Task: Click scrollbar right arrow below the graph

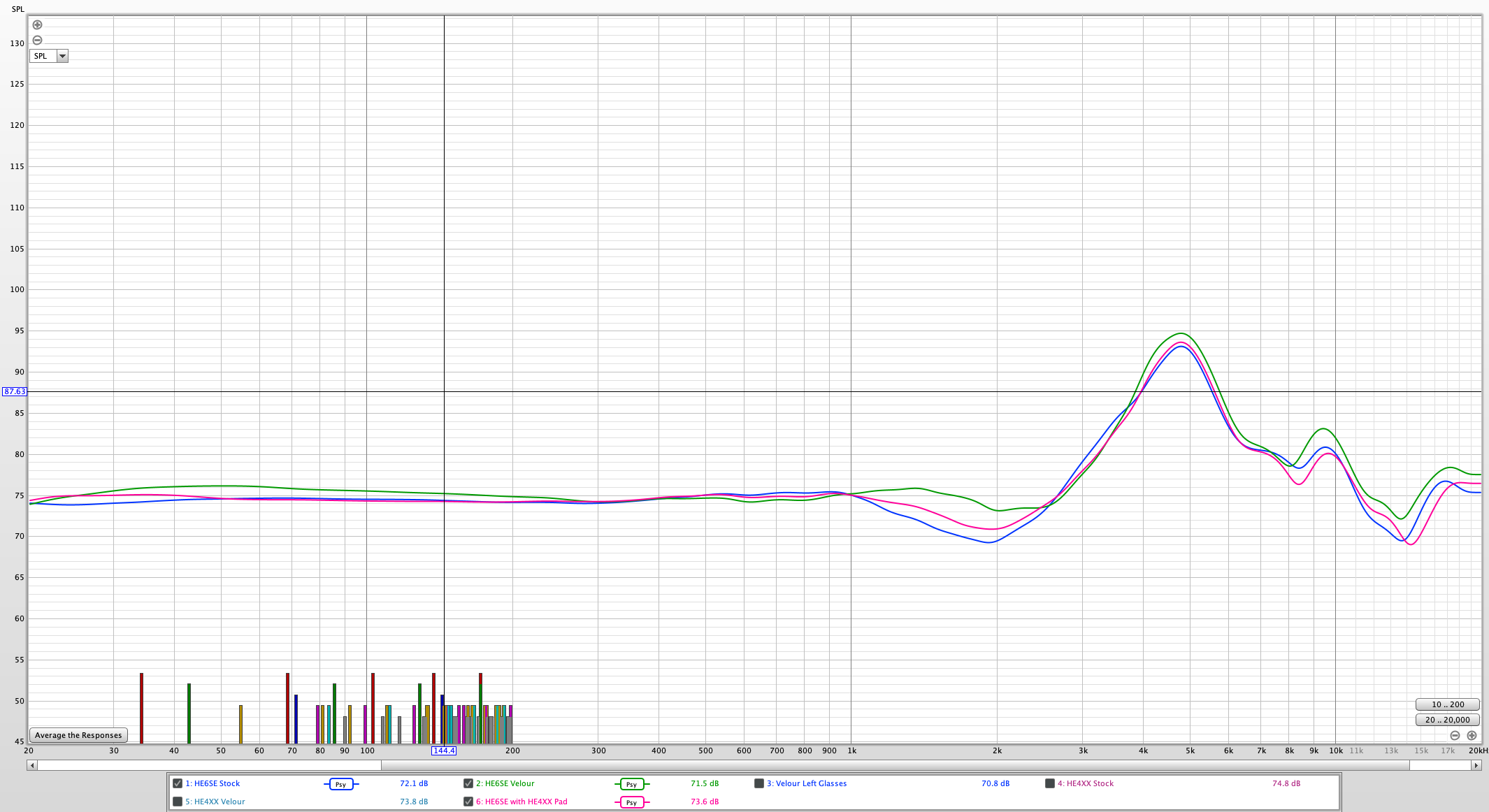Action: (1476, 765)
